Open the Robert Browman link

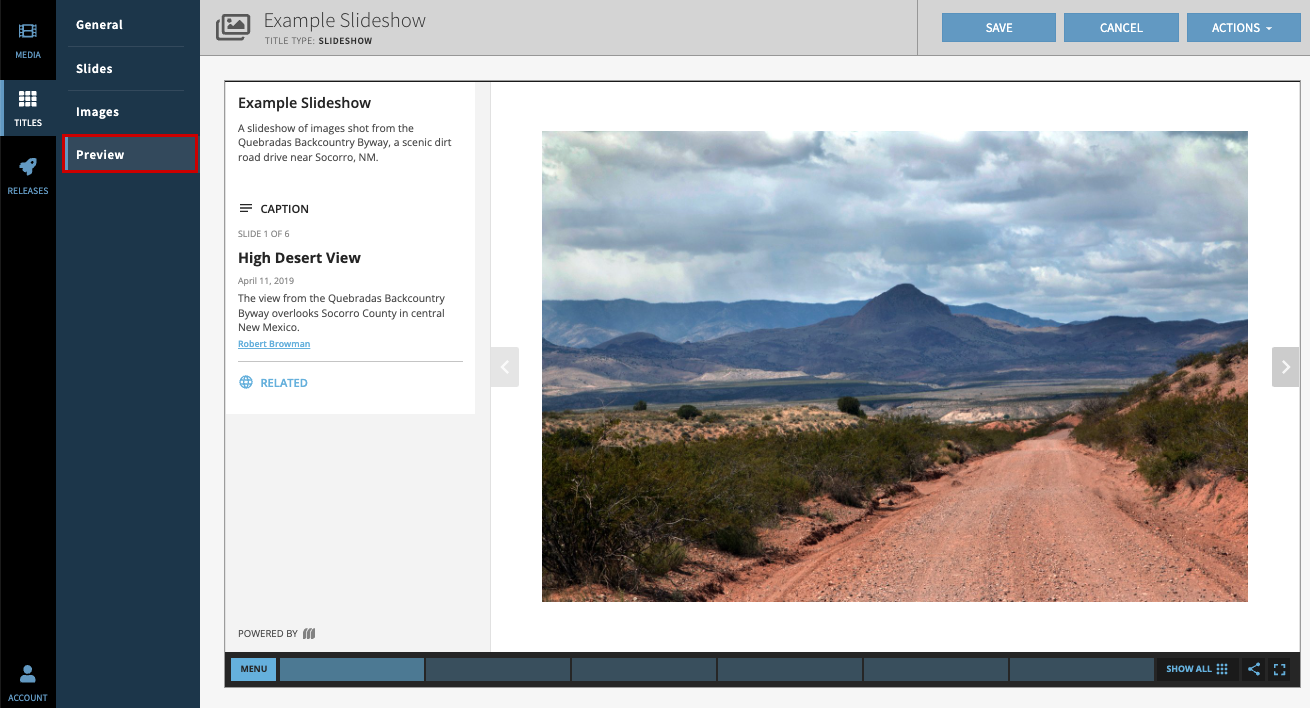(273, 343)
